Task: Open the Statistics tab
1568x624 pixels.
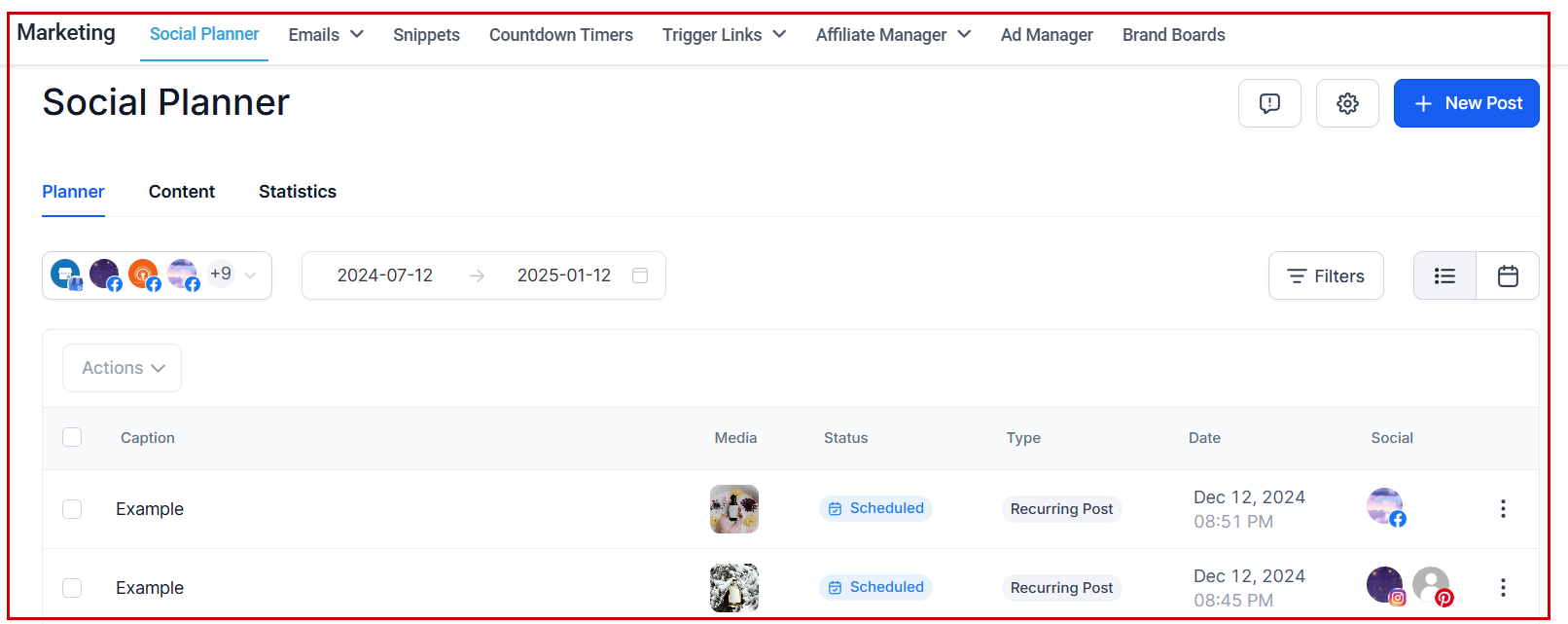Action: pos(297,192)
